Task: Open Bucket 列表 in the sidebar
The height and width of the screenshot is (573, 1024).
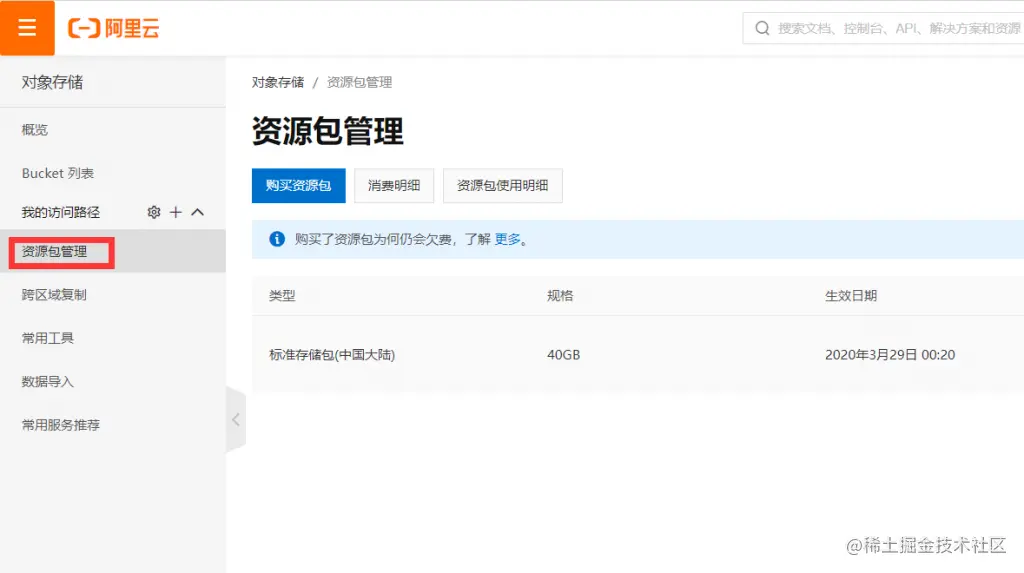Action: click(x=57, y=173)
